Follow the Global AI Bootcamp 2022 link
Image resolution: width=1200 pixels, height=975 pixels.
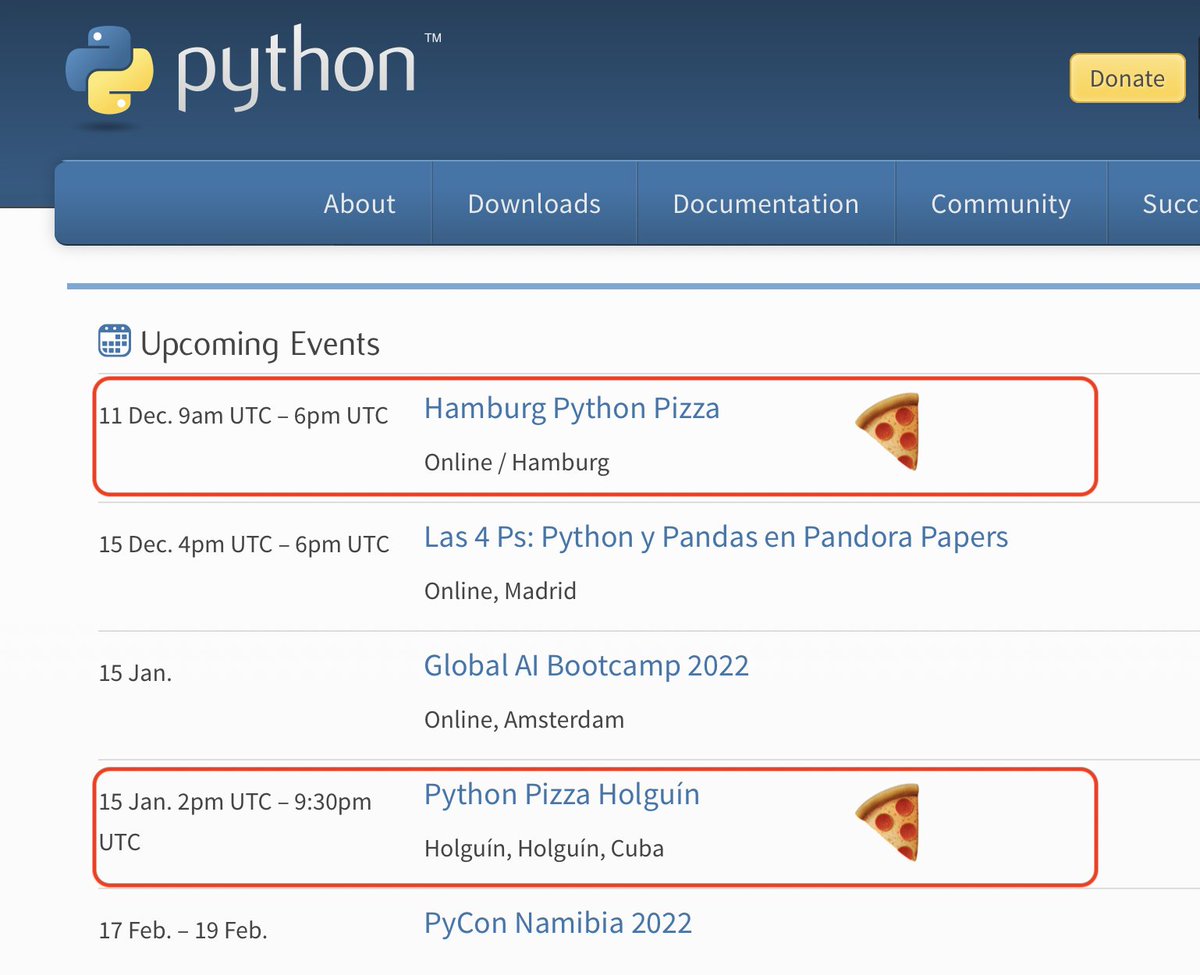pos(586,665)
